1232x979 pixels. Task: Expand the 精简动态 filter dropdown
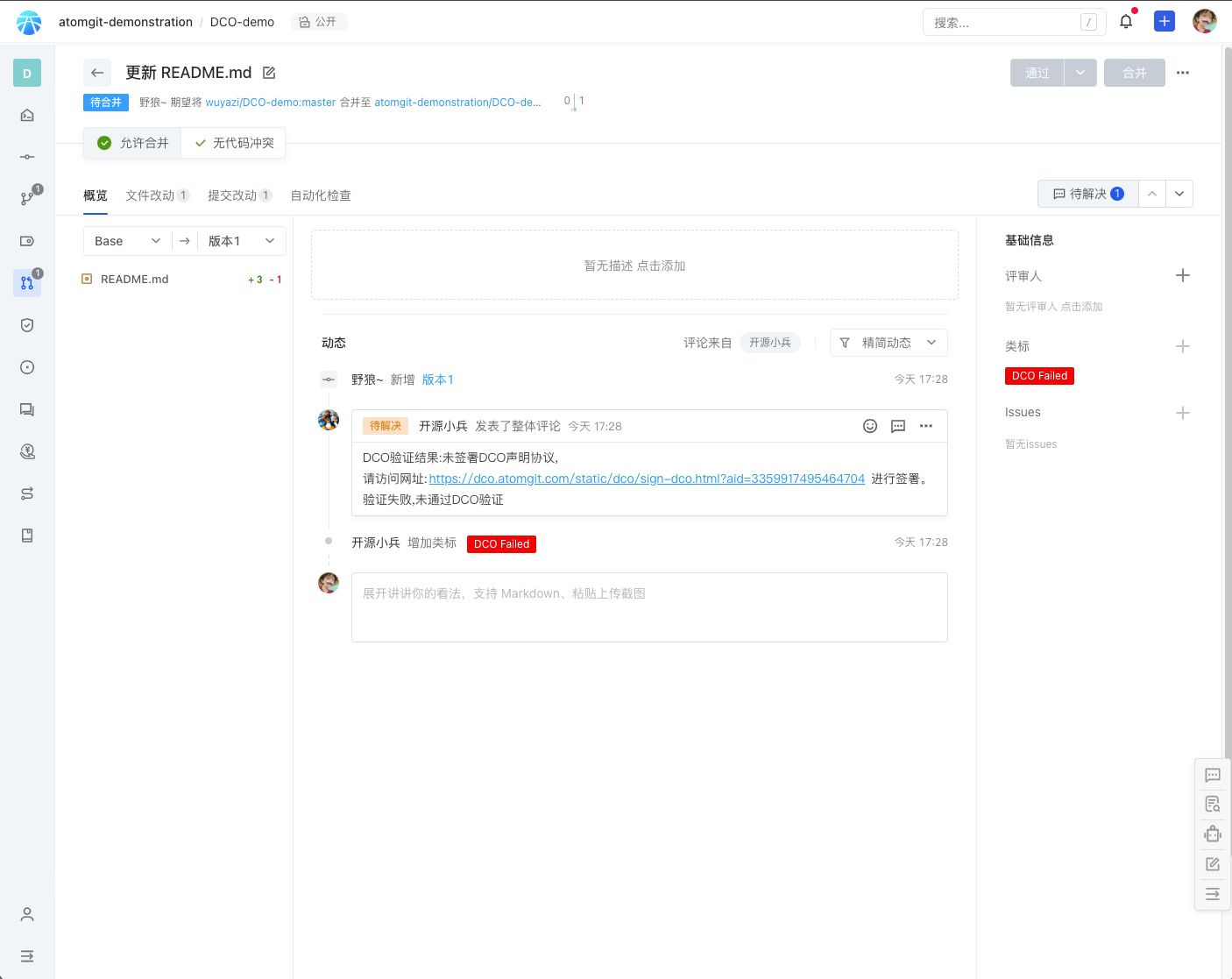pyautogui.click(x=888, y=343)
